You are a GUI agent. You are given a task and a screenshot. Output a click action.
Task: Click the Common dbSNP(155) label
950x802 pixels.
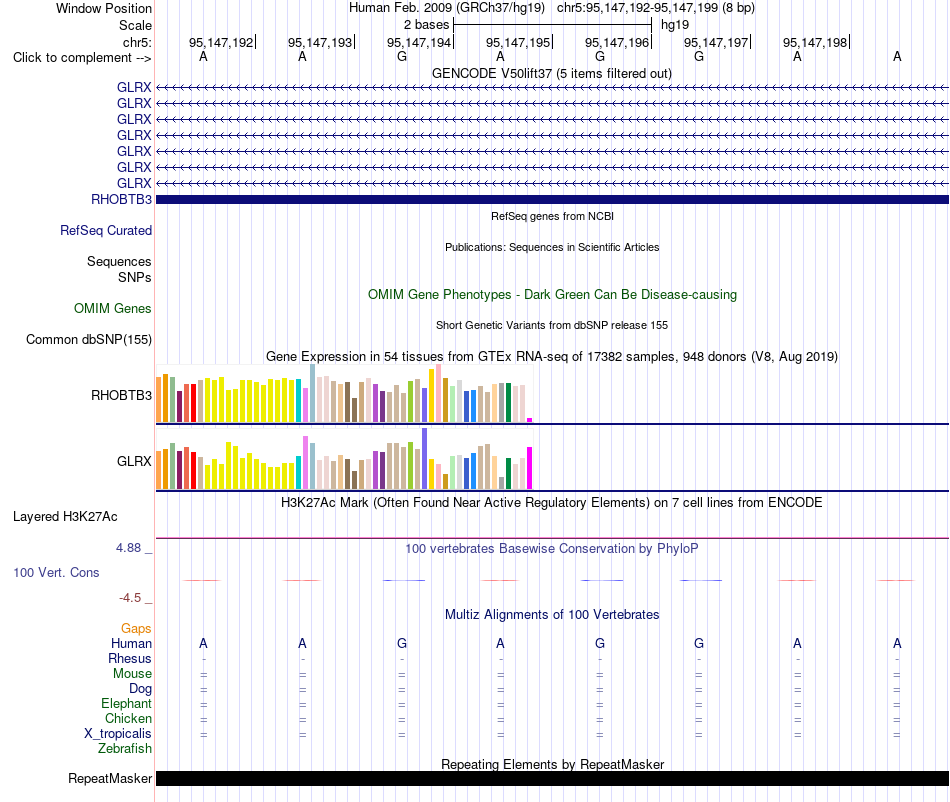tap(88, 339)
